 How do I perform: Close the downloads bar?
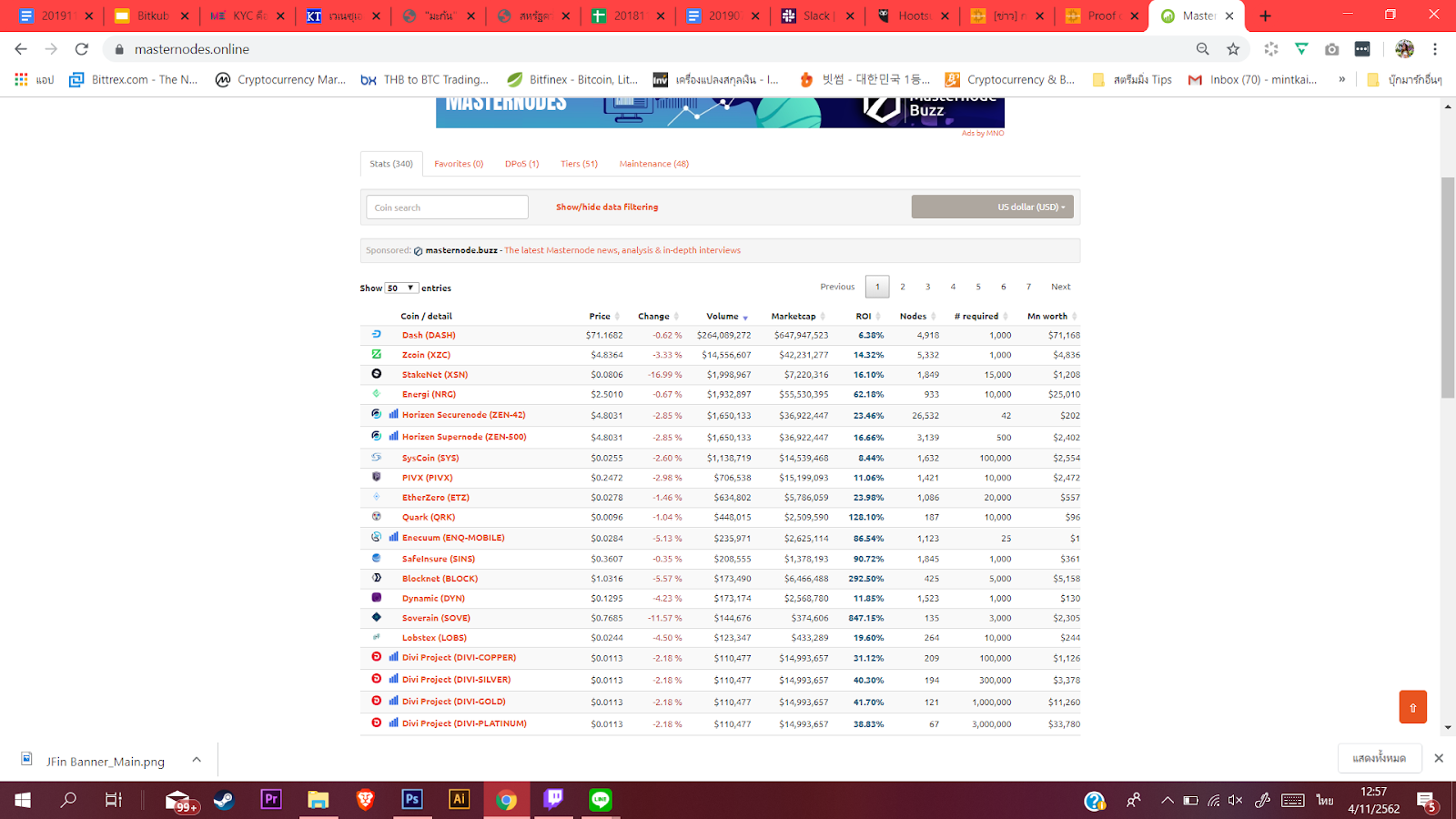pyautogui.click(x=1439, y=758)
